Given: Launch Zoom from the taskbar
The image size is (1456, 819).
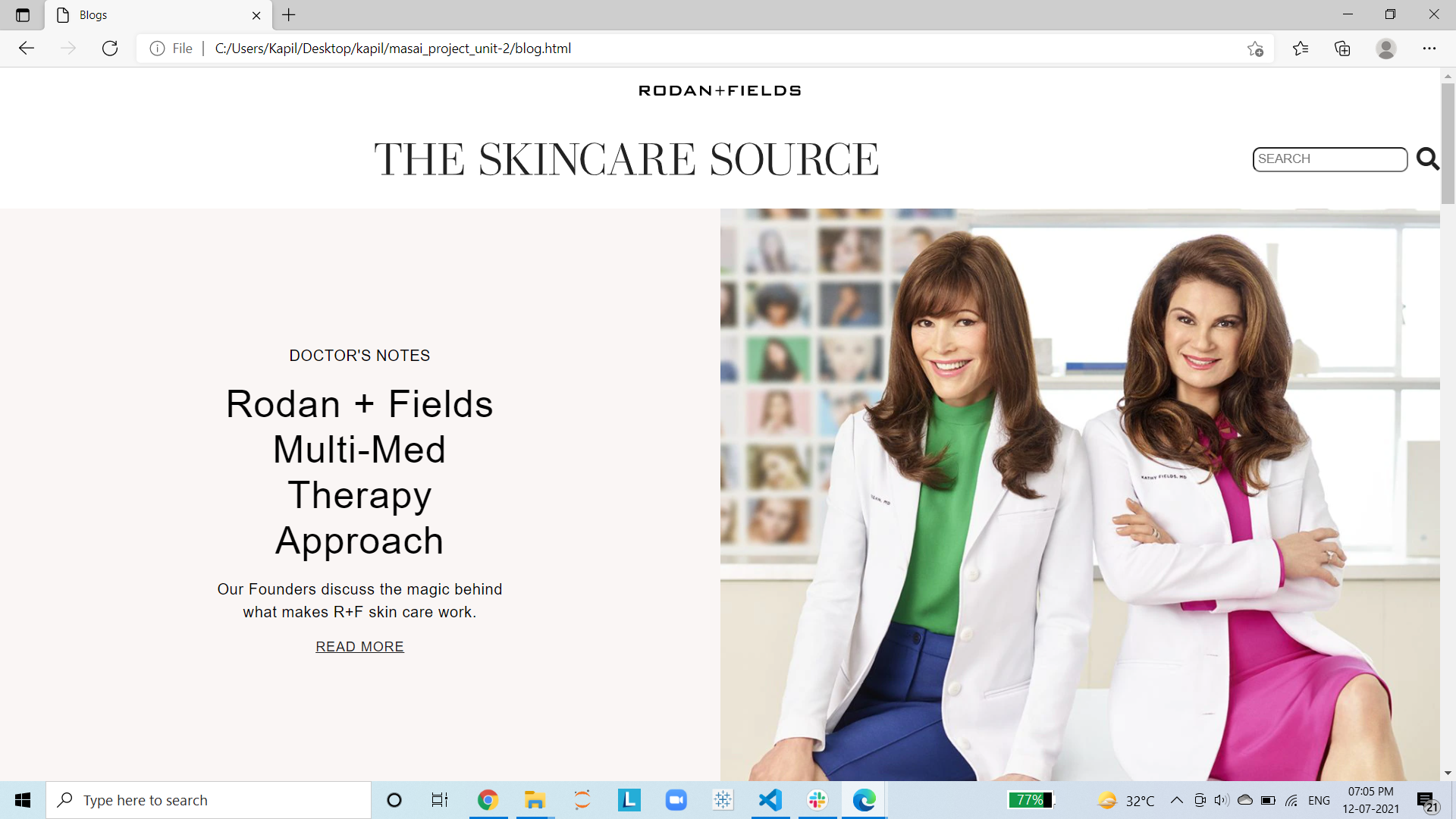Looking at the screenshot, I should pos(676,800).
